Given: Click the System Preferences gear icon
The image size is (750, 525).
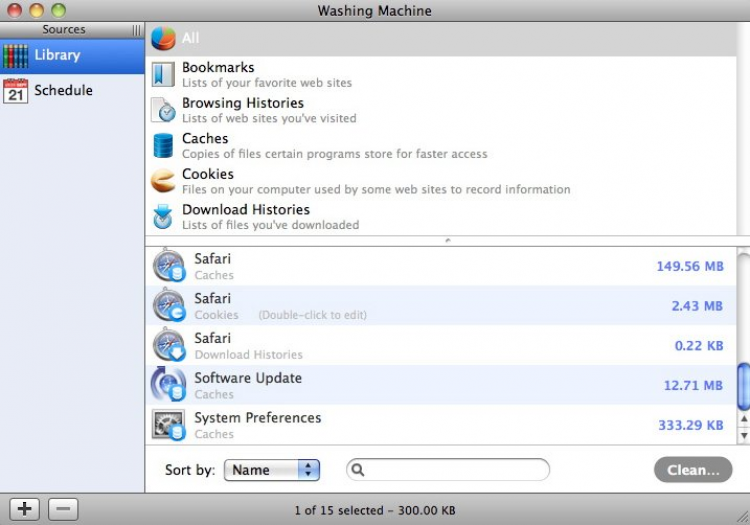Looking at the screenshot, I should (x=168, y=425).
